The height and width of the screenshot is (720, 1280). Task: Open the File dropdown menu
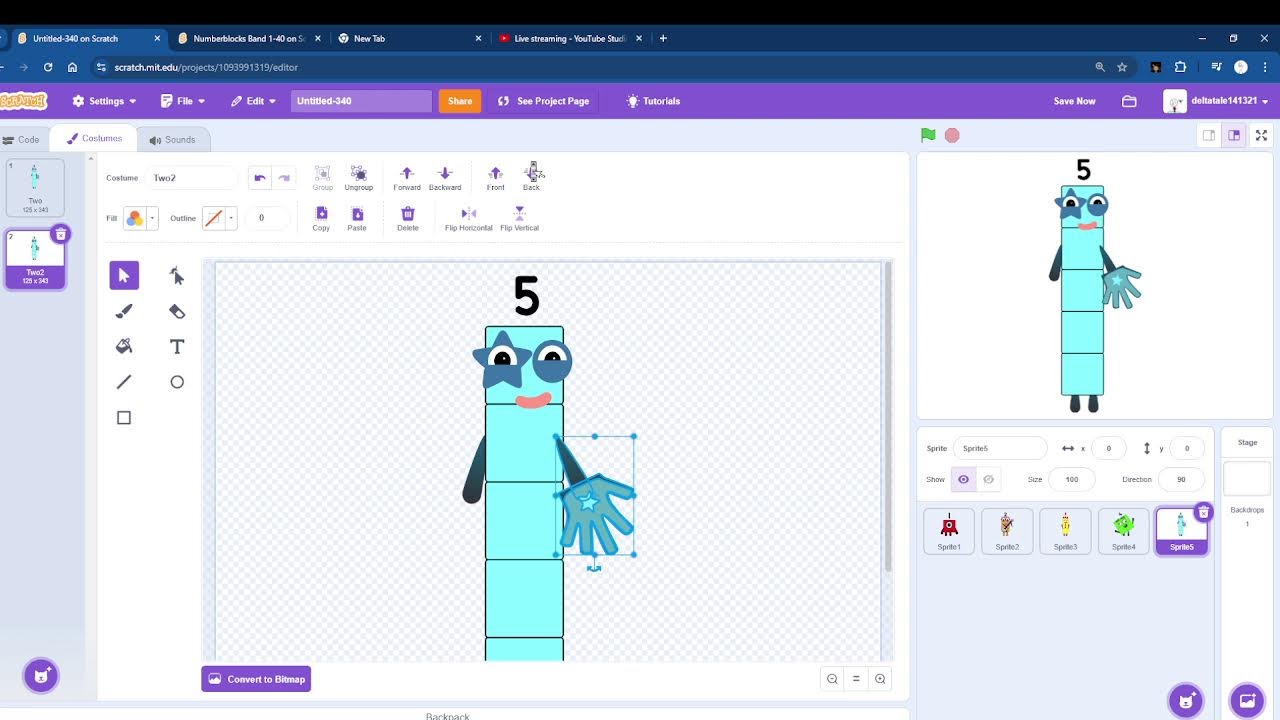pos(183,101)
